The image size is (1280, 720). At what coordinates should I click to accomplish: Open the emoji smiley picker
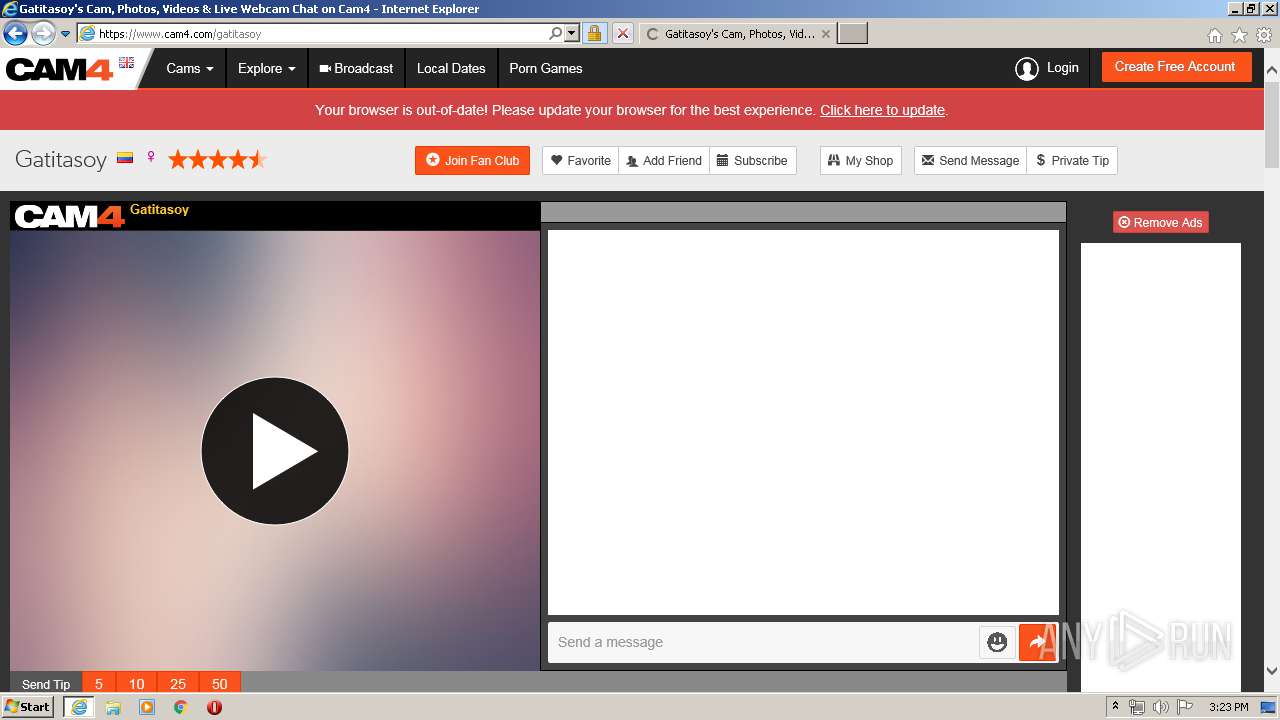(997, 642)
